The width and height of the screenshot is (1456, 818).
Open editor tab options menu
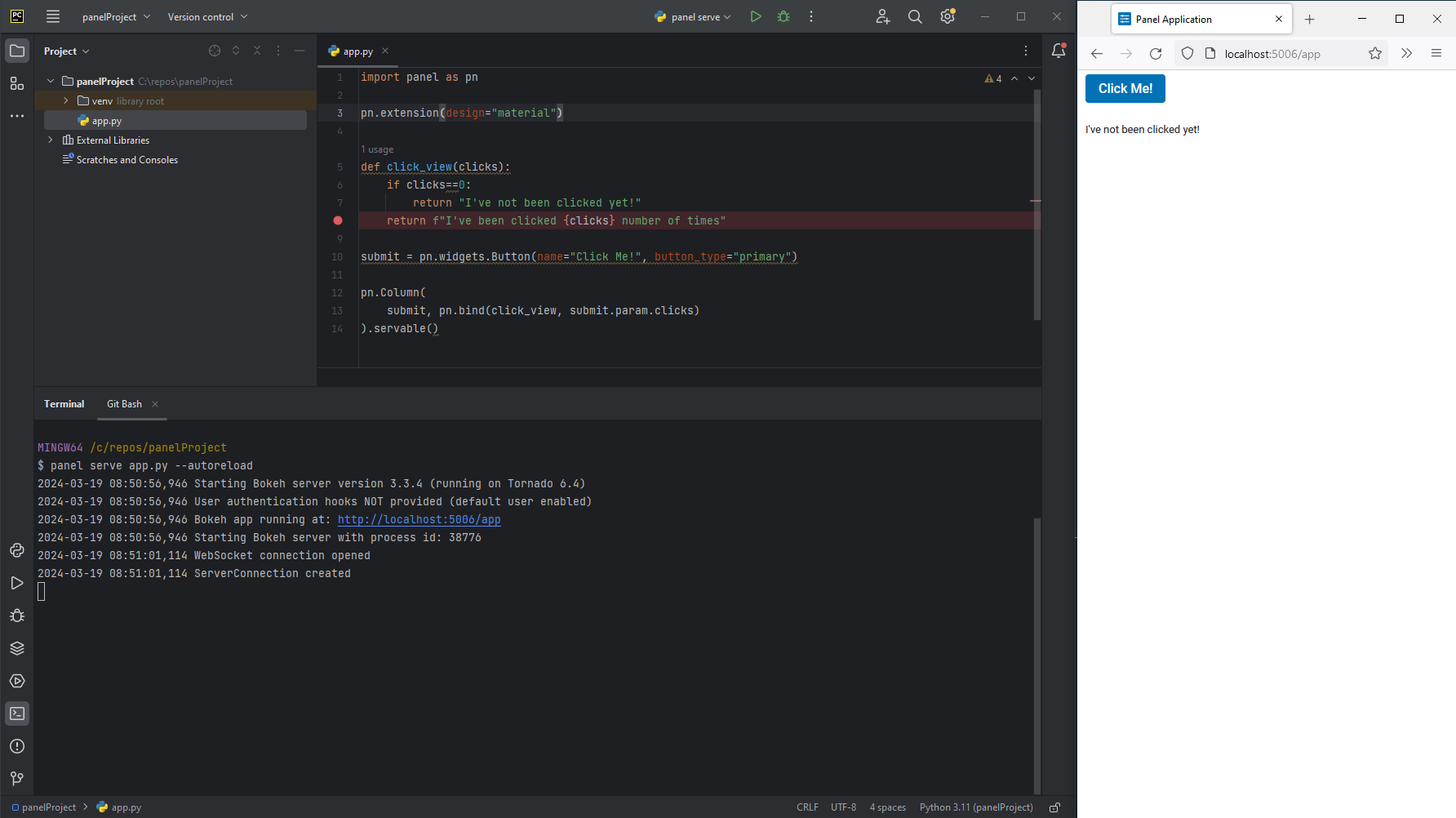(x=1026, y=51)
